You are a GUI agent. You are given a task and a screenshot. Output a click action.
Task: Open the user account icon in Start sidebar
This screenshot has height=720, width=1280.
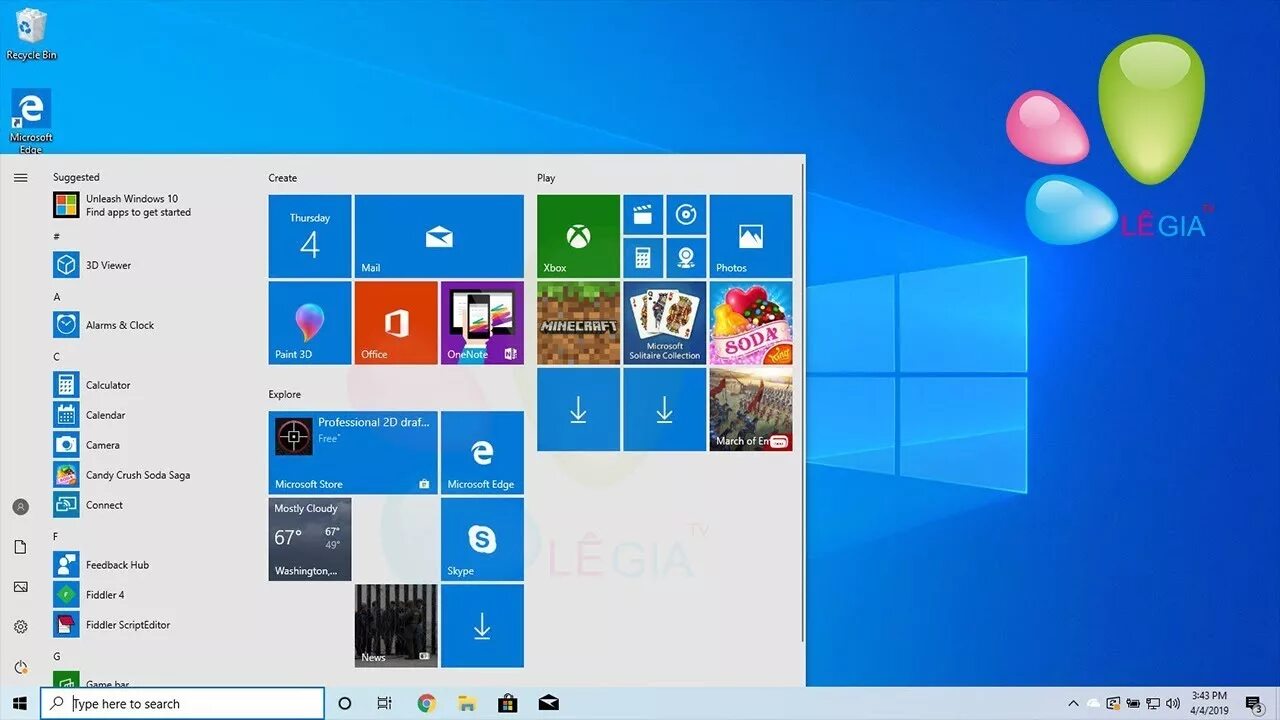click(x=20, y=507)
